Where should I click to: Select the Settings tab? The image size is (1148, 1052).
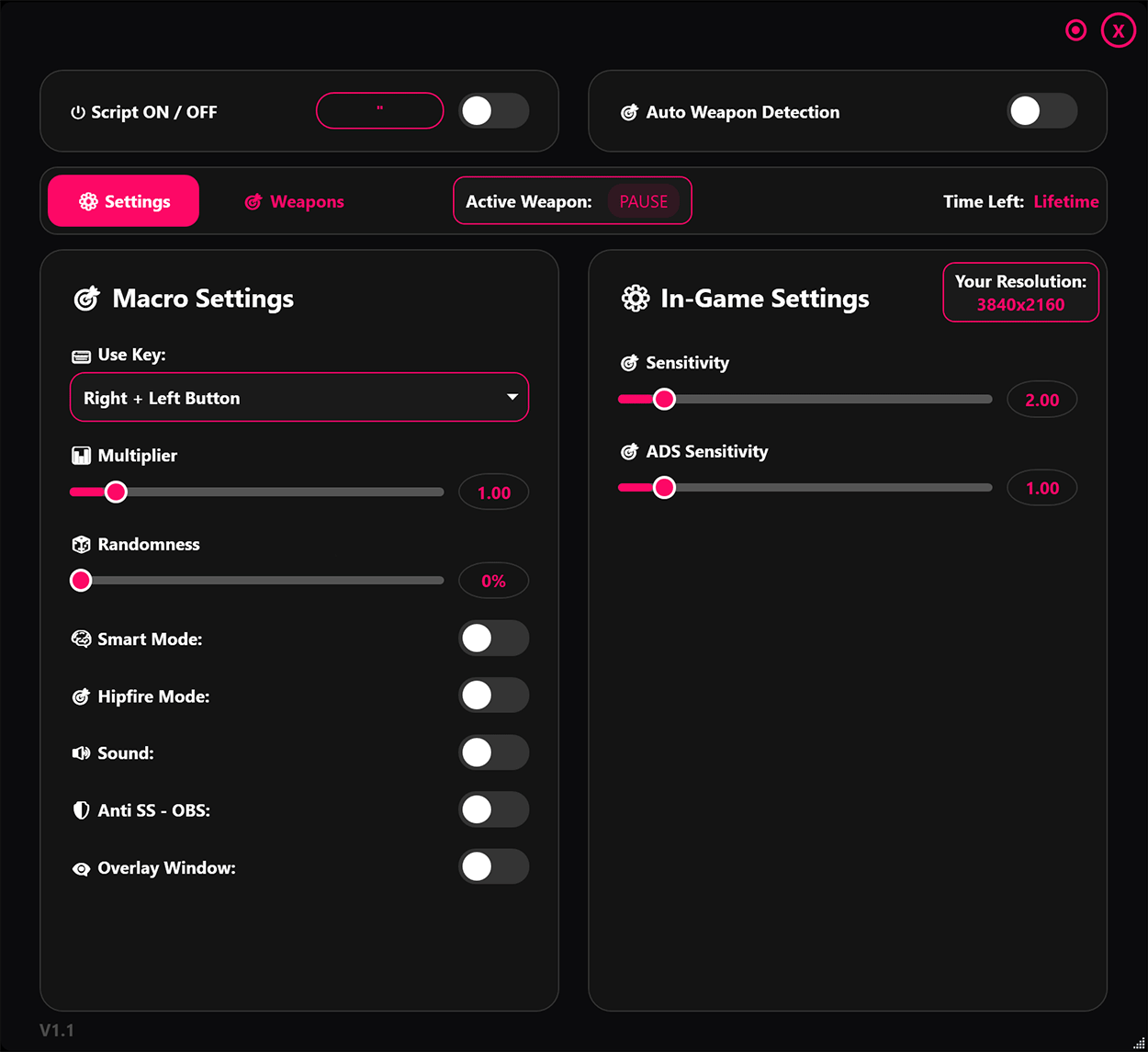click(x=123, y=200)
